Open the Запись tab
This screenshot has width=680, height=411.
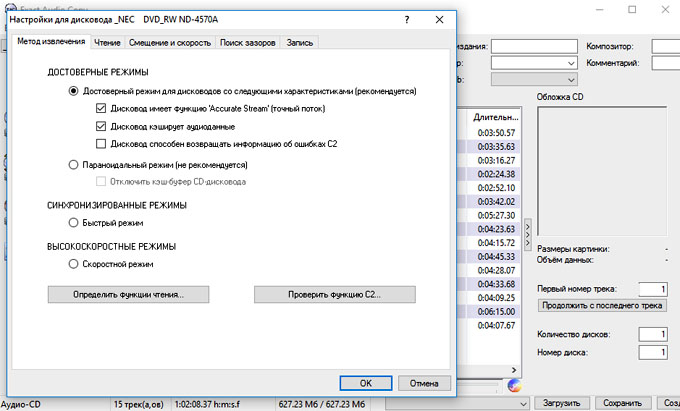point(300,43)
